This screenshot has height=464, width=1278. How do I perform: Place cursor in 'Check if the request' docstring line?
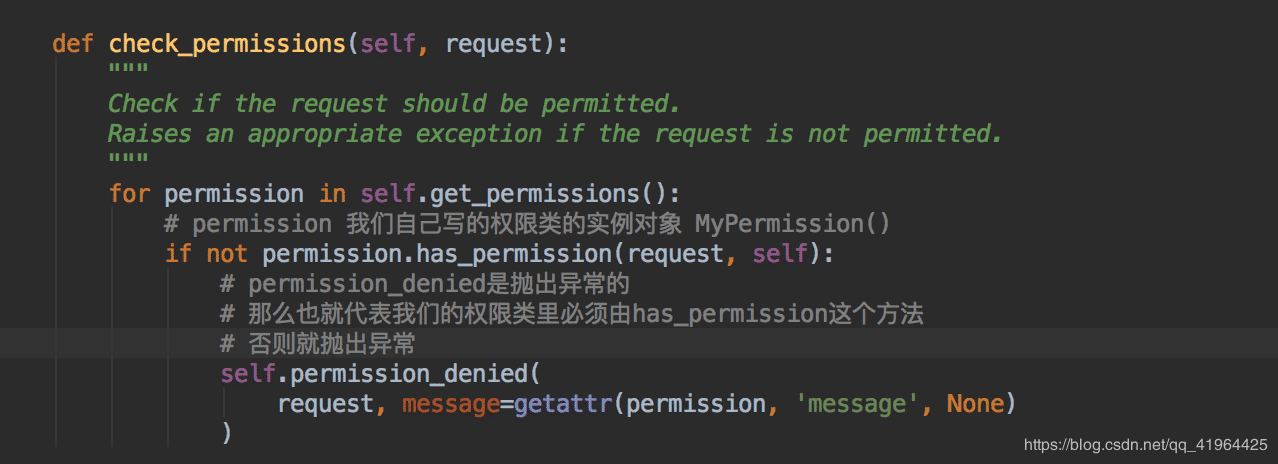tap(394, 104)
